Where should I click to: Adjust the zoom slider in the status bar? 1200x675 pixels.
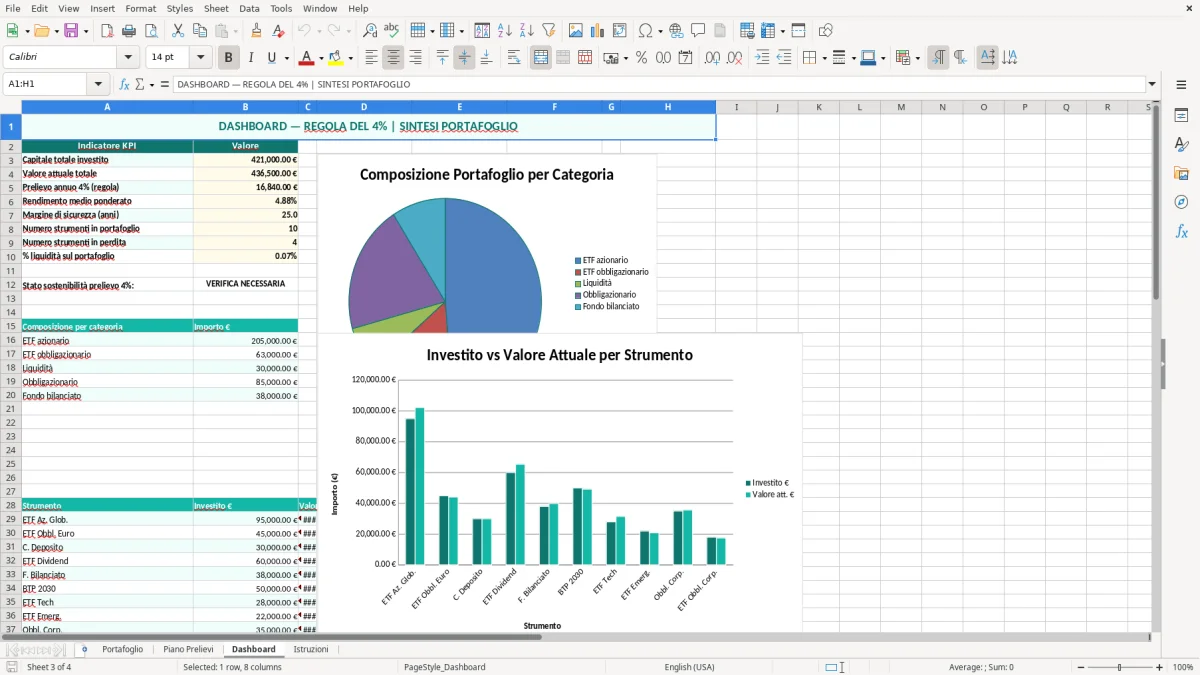[x=1119, y=667]
